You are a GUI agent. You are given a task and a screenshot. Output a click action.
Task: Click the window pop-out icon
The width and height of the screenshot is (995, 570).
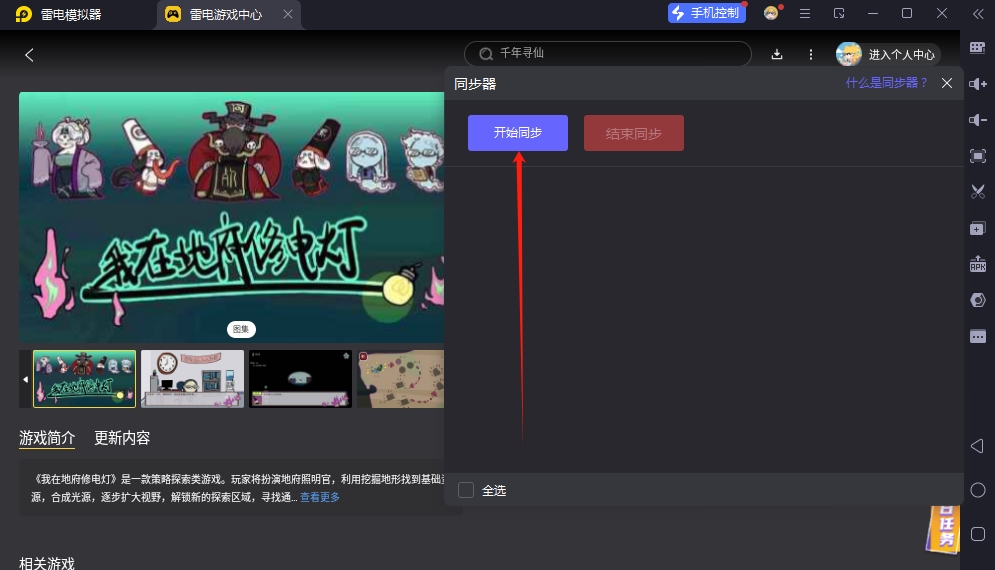839,13
